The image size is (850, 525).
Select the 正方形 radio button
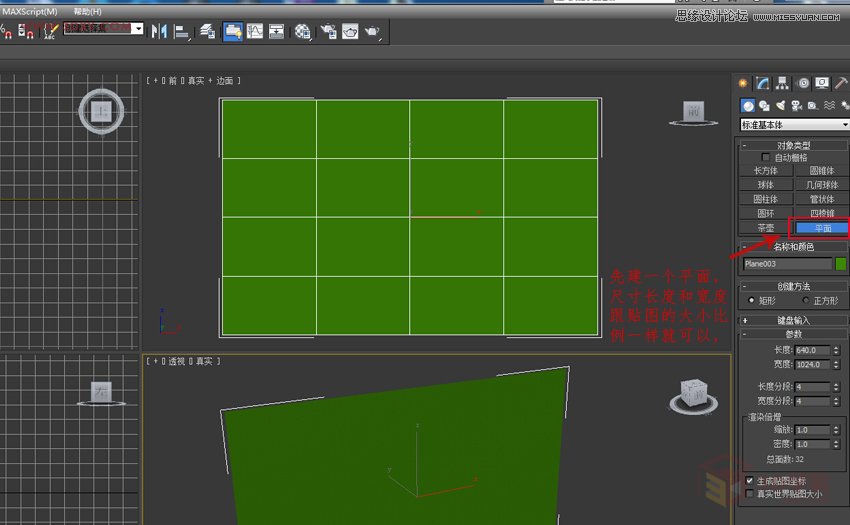(x=806, y=300)
